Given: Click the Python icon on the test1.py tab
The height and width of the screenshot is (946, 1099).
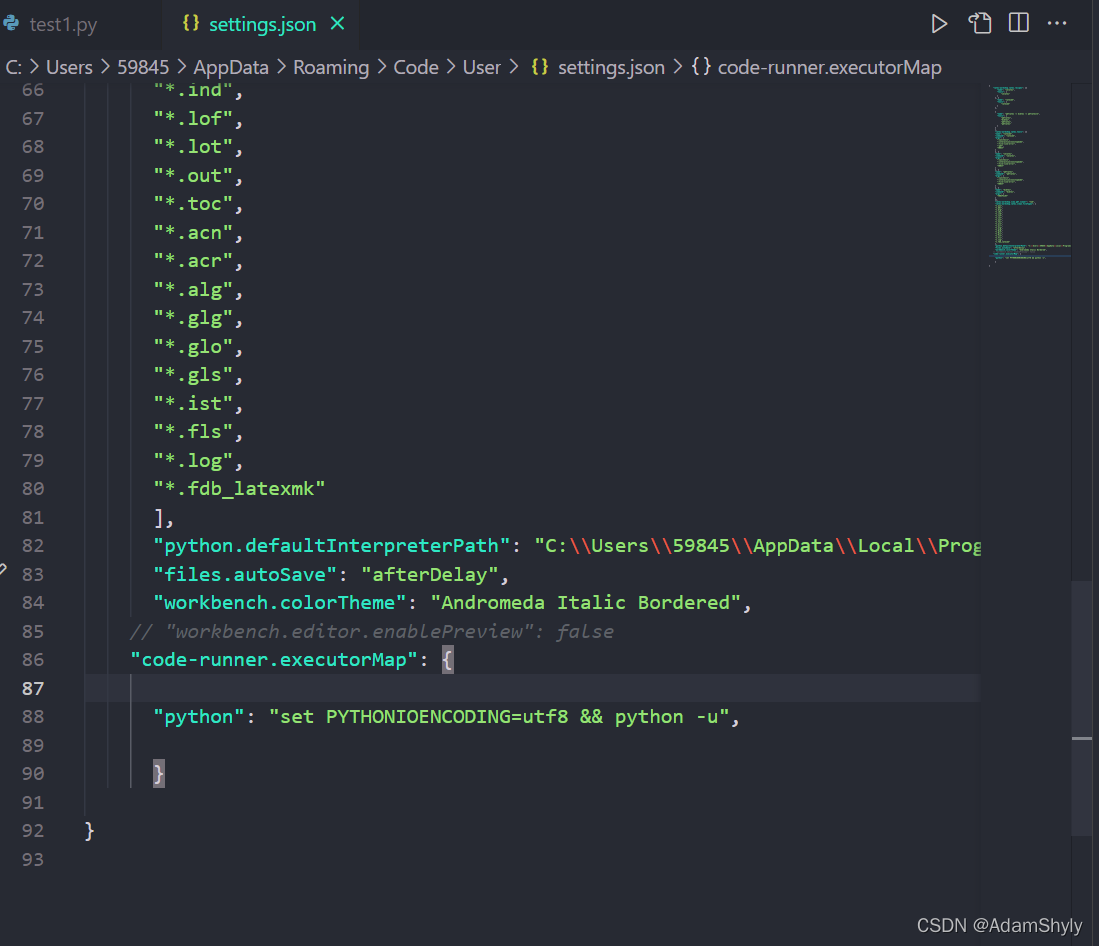Looking at the screenshot, I should tap(14, 24).
